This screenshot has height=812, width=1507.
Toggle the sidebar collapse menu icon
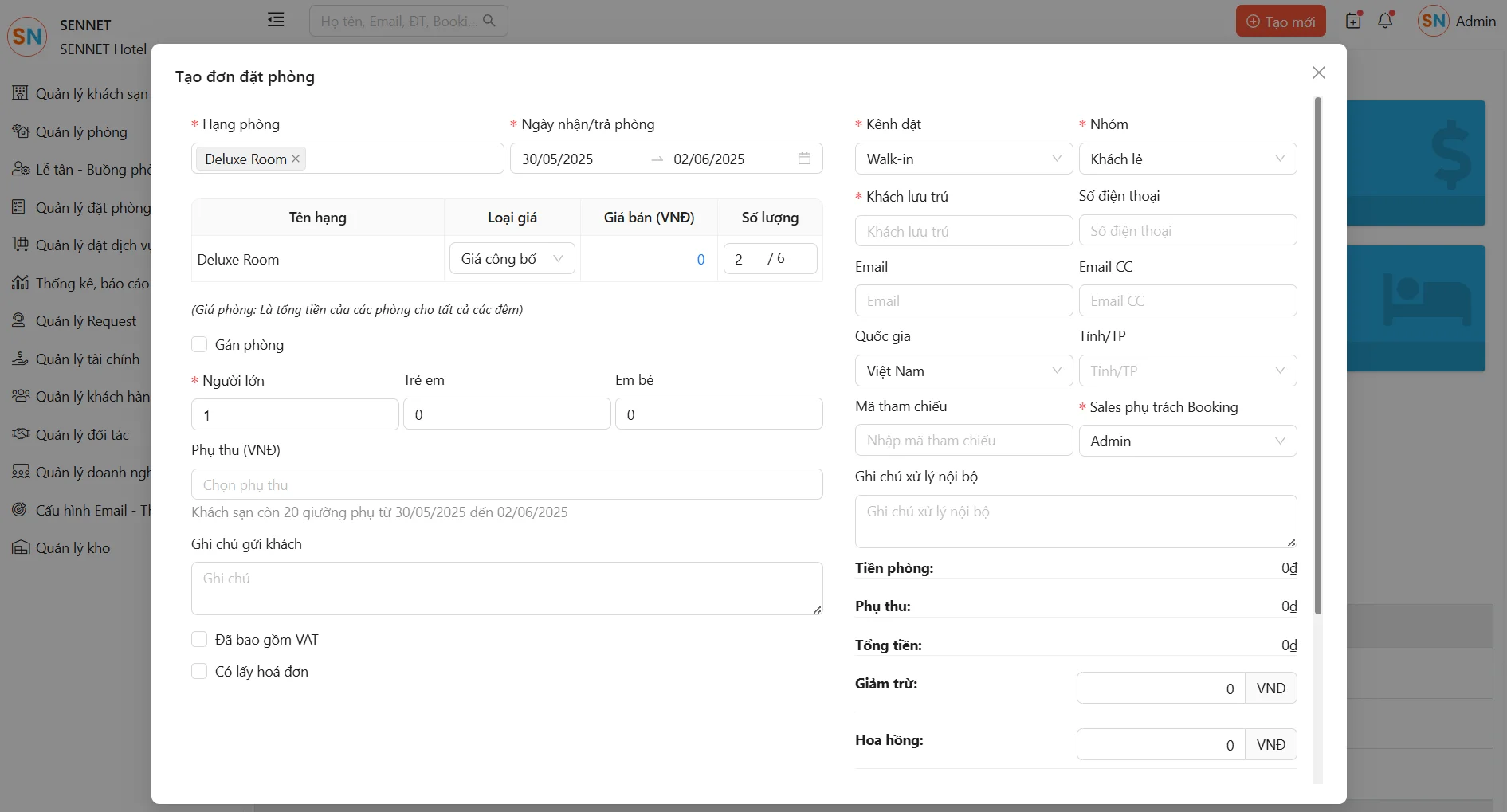click(x=276, y=20)
